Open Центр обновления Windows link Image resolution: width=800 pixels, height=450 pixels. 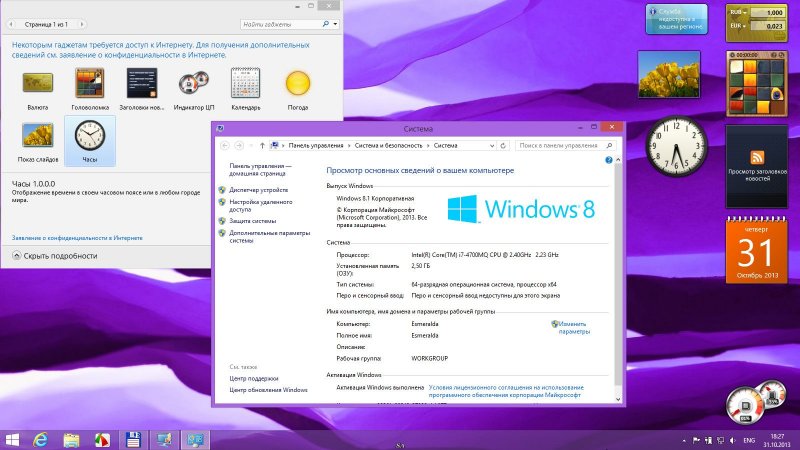click(x=268, y=390)
